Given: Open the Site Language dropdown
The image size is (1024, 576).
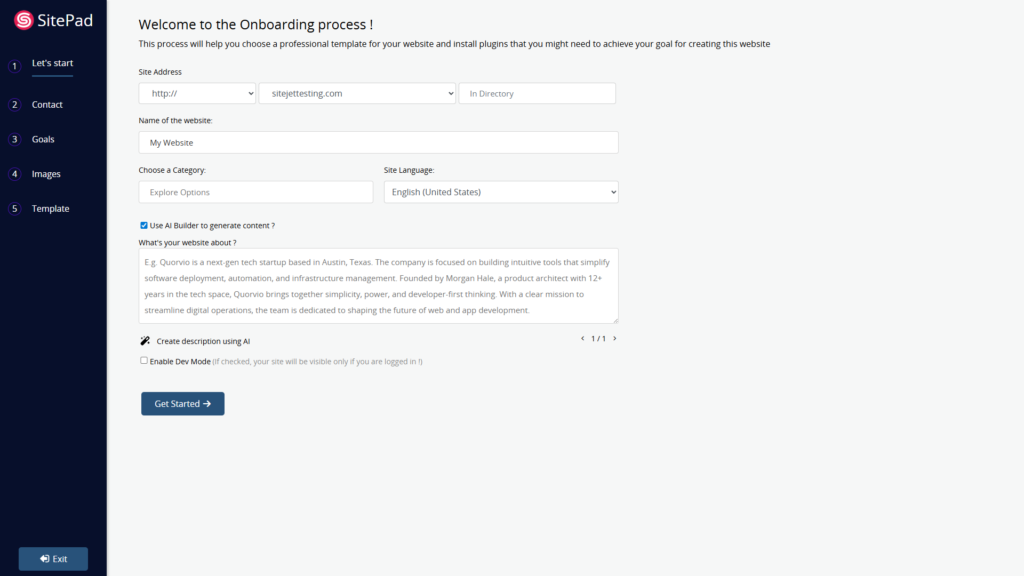Looking at the screenshot, I should tap(501, 192).
